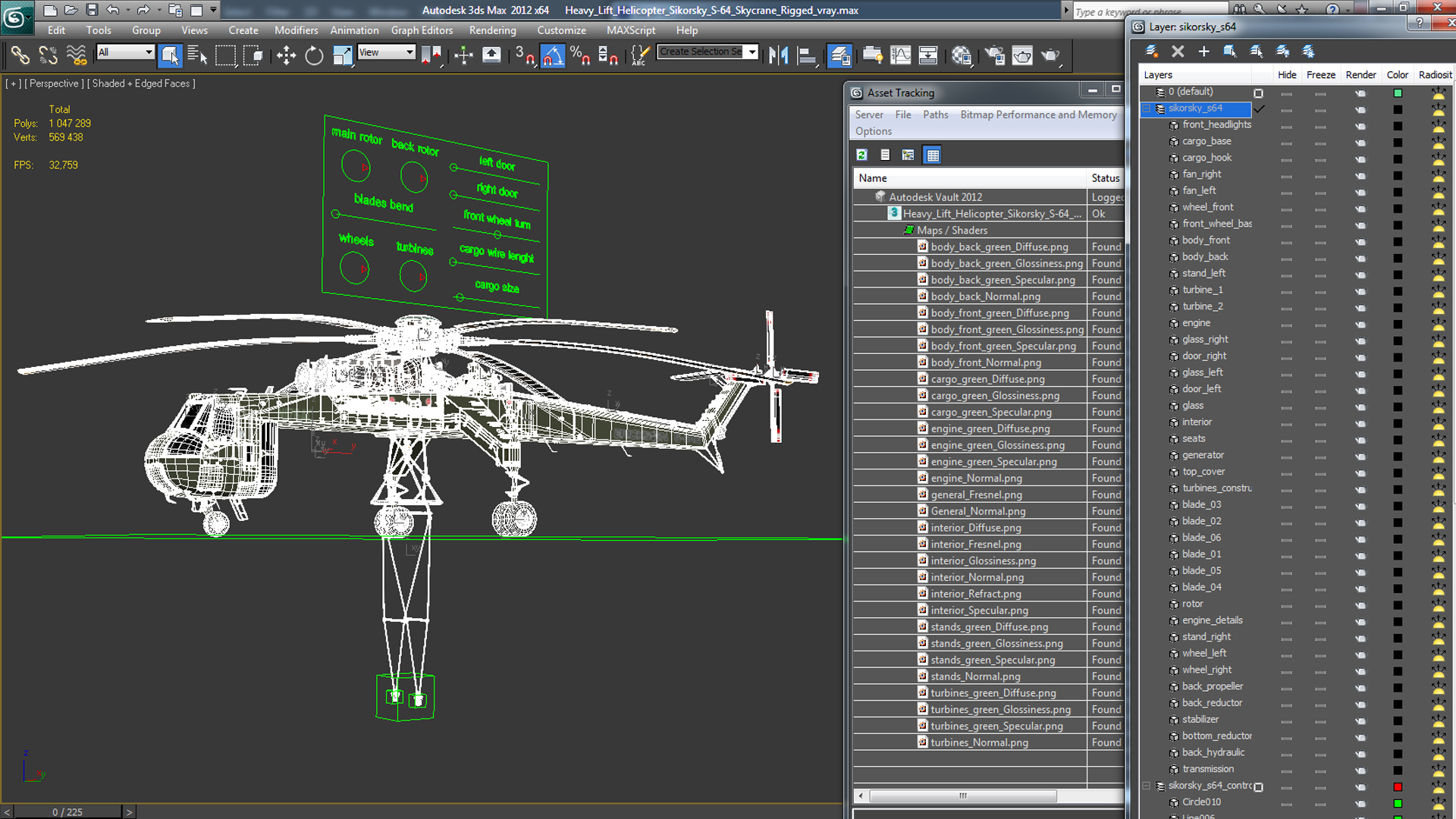Toggle the Manage Layers dialog button
Image resolution: width=1456 pixels, height=819 pixels.
pyautogui.click(x=839, y=55)
